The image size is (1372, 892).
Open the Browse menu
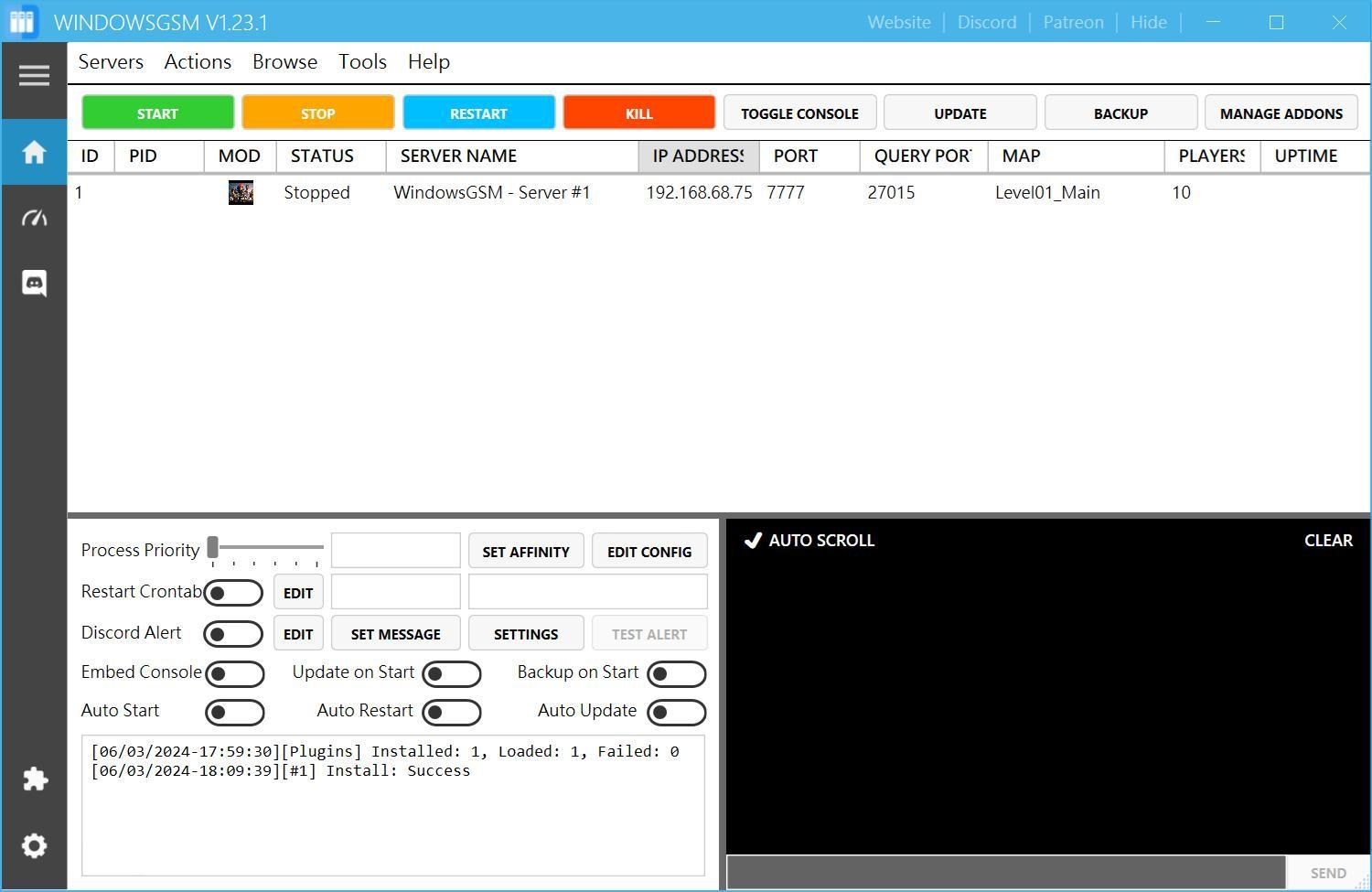tap(285, 62)
